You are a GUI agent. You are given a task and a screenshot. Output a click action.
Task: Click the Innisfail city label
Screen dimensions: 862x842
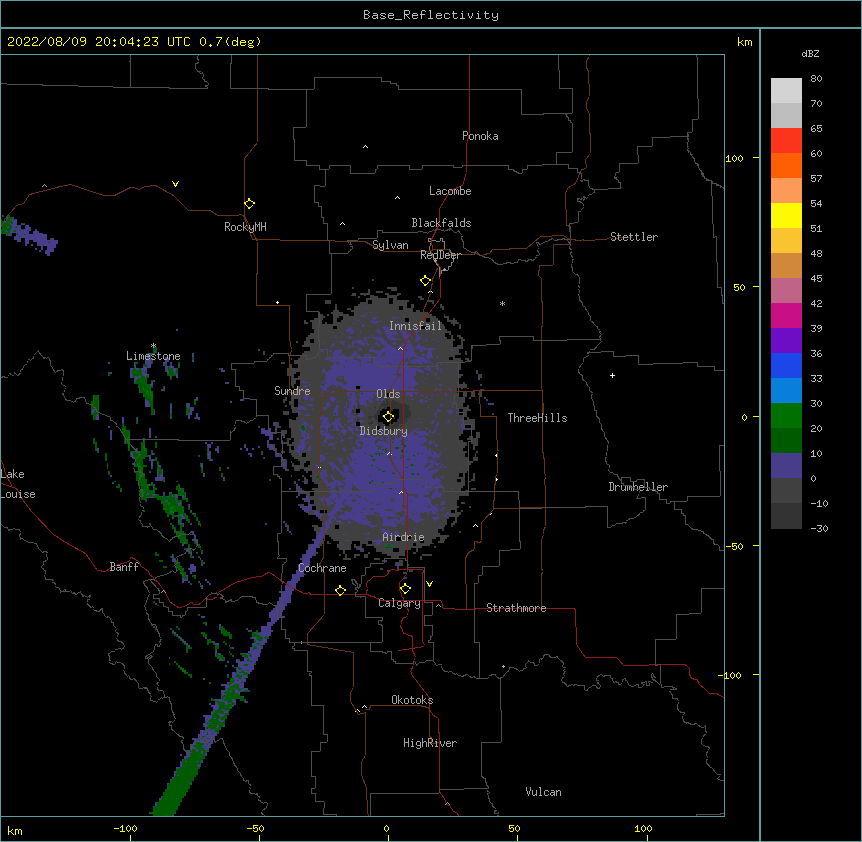click(x=415, y=326)
